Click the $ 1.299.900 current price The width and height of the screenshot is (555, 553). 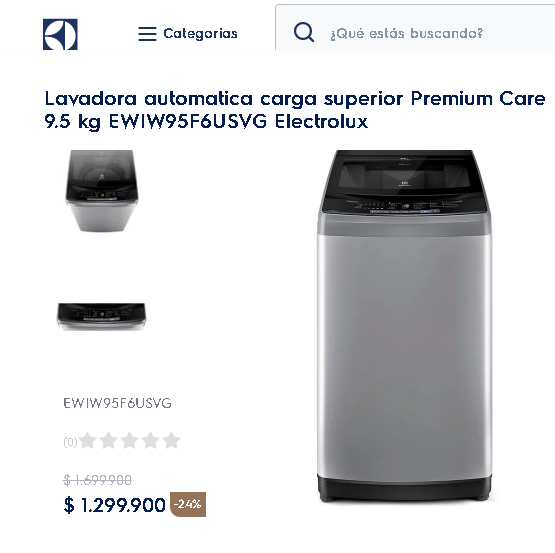point(115,505)
